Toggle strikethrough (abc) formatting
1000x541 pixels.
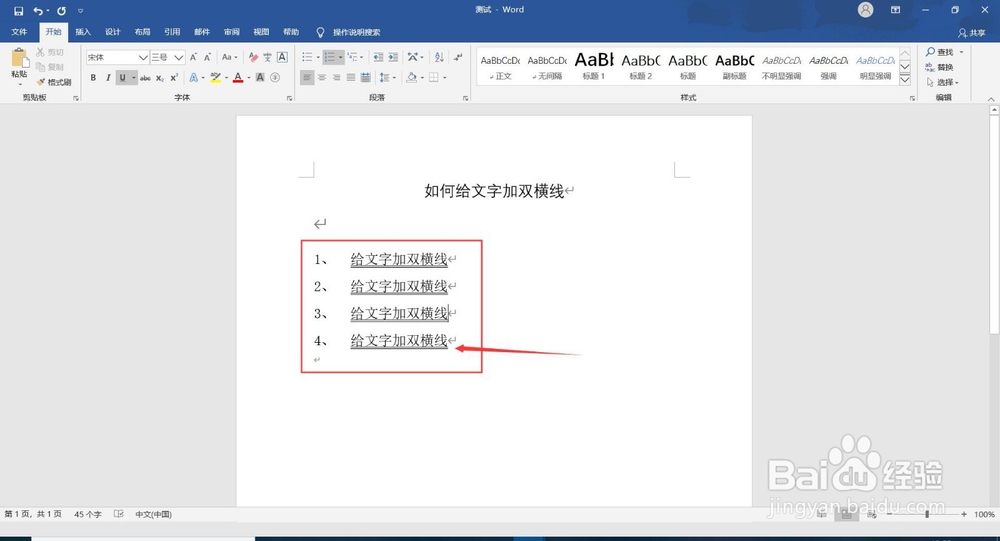point(145,78)
